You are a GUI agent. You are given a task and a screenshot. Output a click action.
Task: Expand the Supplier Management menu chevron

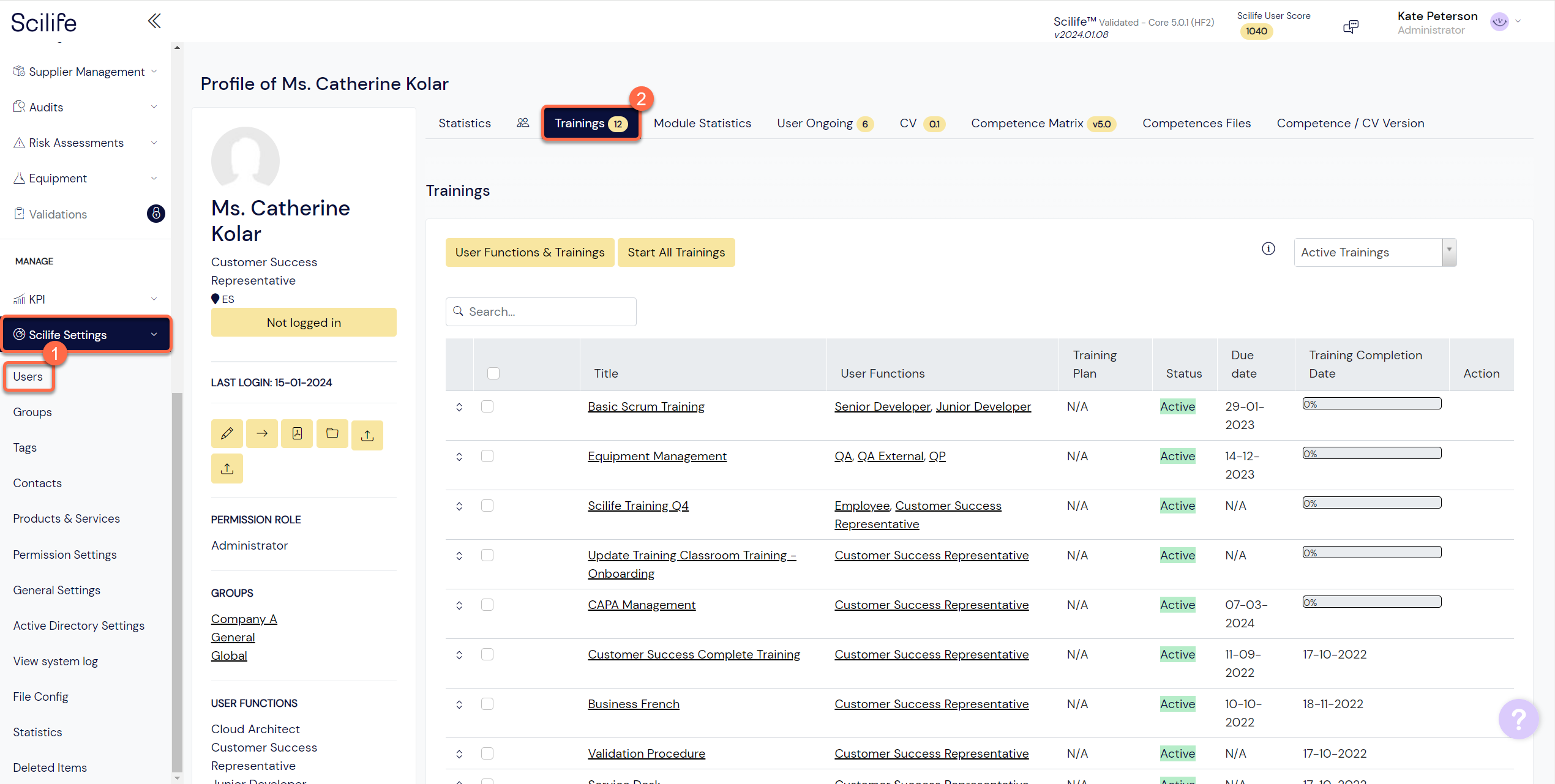click(x=154, y=72)
